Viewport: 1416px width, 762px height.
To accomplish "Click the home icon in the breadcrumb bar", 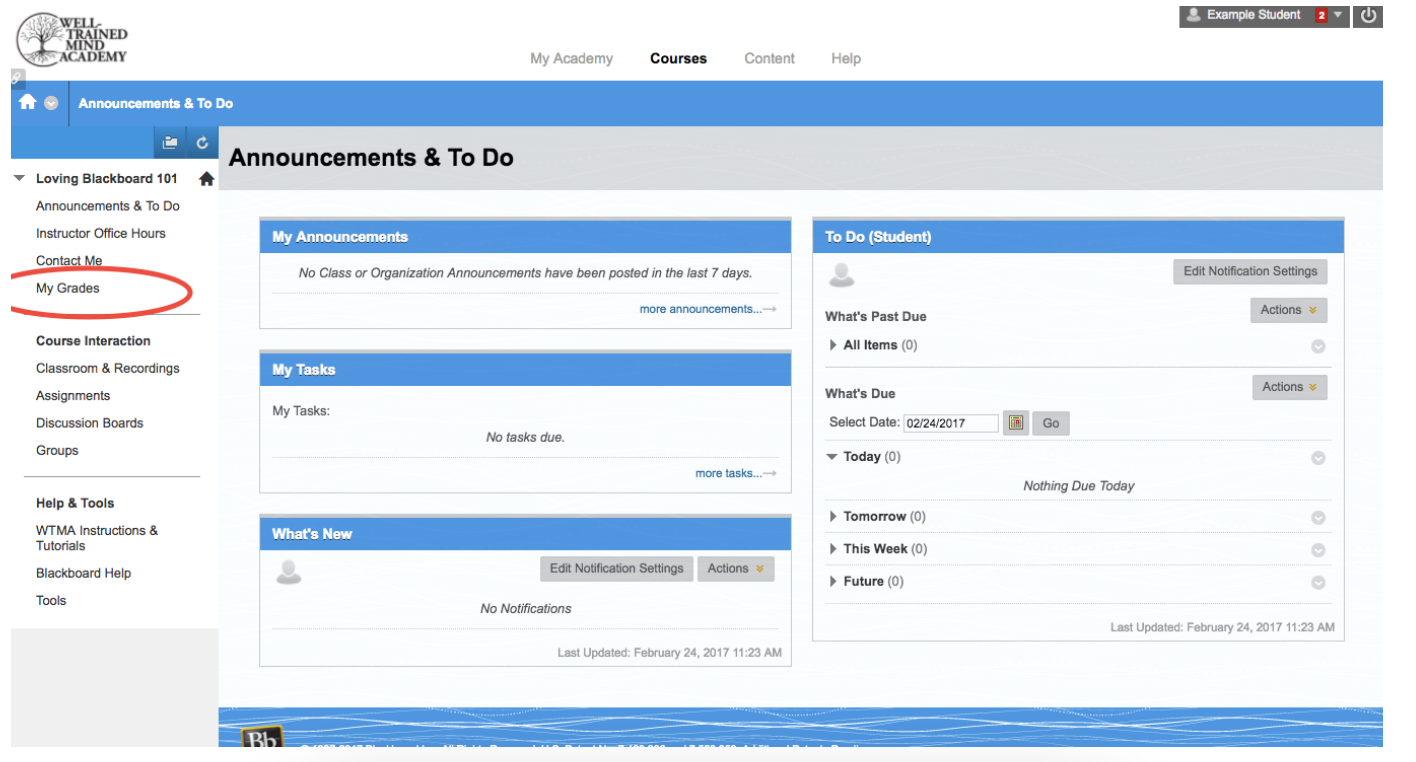I will coord(27,102).
